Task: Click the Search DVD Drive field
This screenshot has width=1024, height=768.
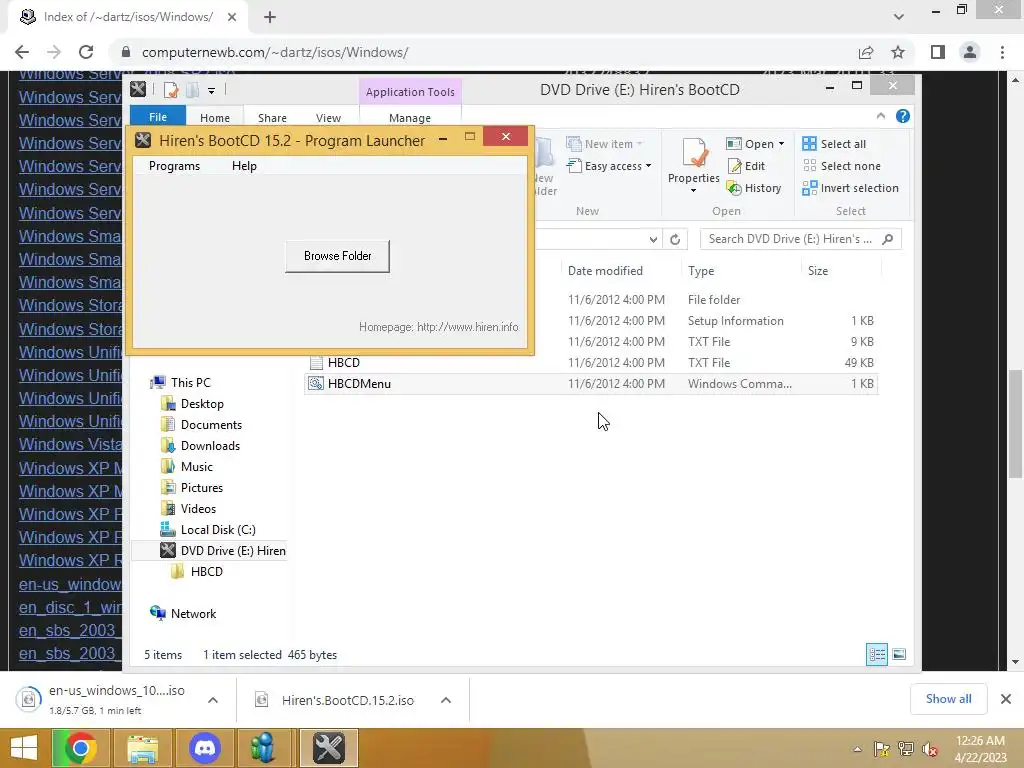Action: (800, 239)
